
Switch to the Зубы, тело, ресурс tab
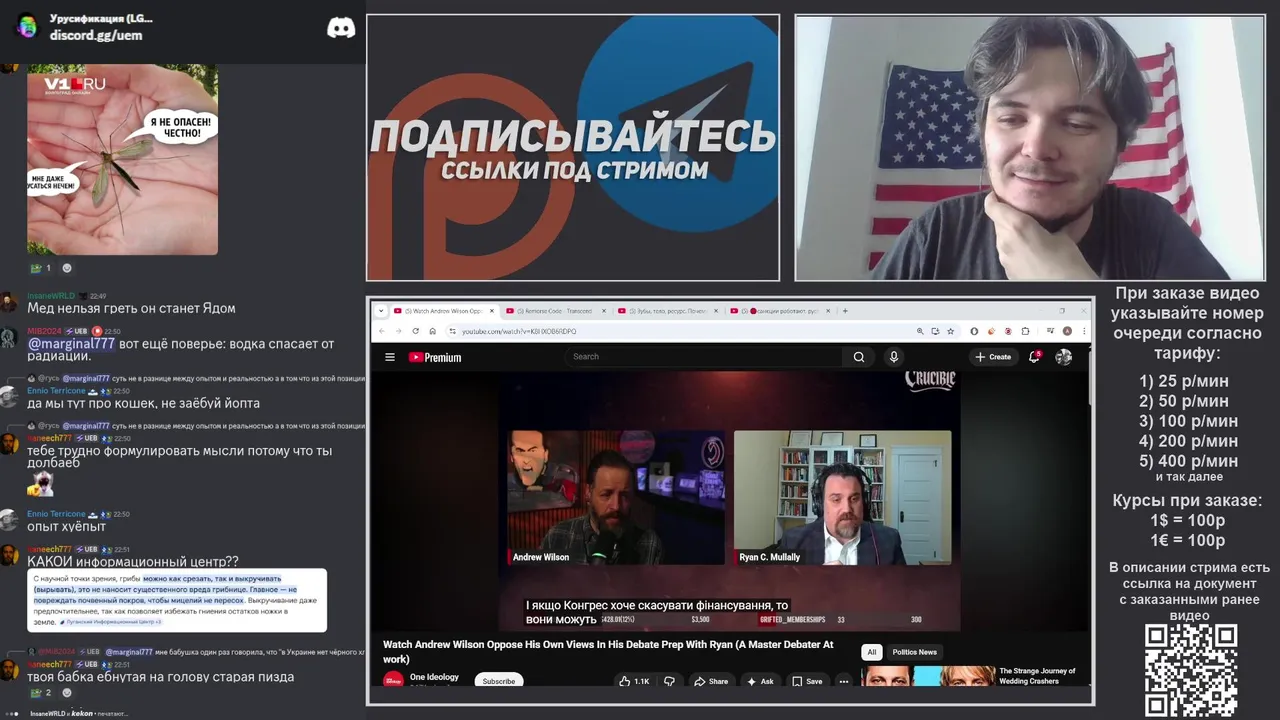[x=666, y=311]
